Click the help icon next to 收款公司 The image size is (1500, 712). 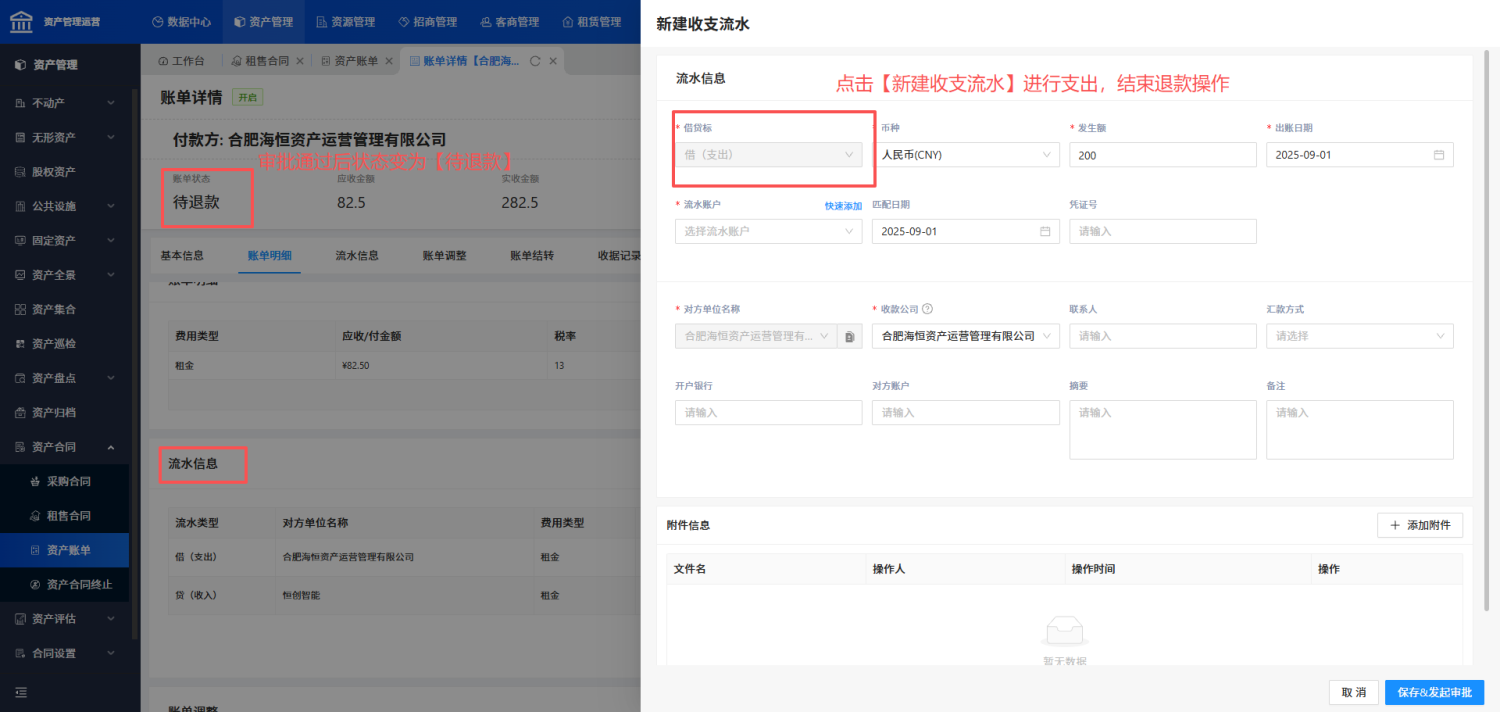point(928,309)
